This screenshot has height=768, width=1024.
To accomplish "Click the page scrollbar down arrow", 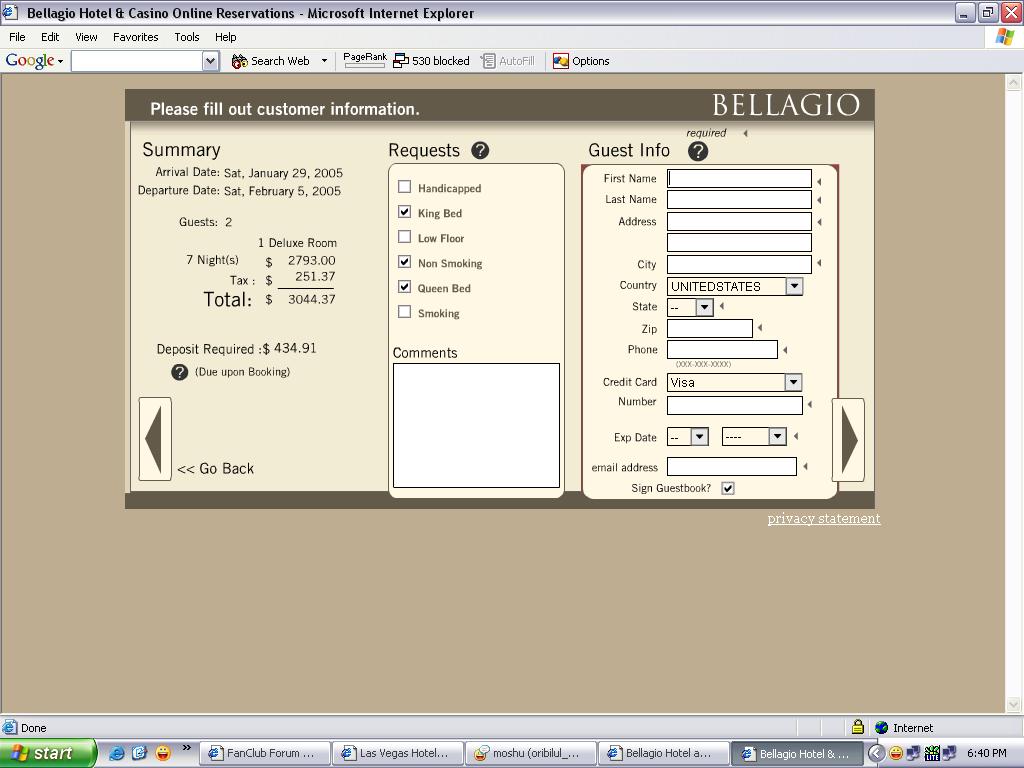I will [1014, 704].
